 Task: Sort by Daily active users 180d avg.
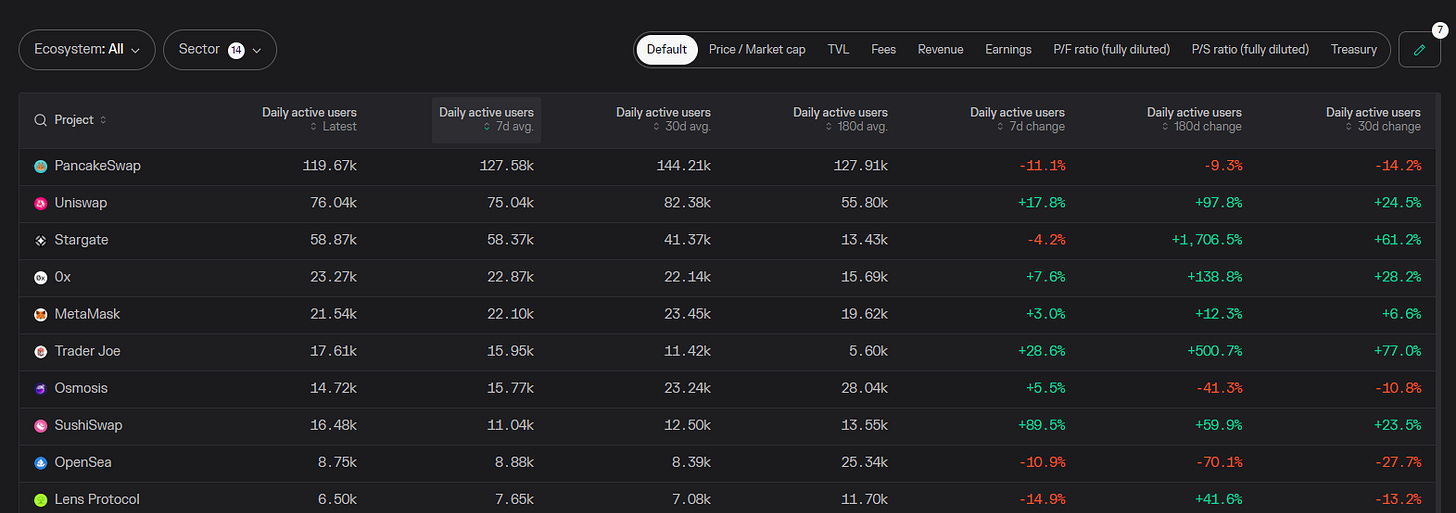(840, 120)
